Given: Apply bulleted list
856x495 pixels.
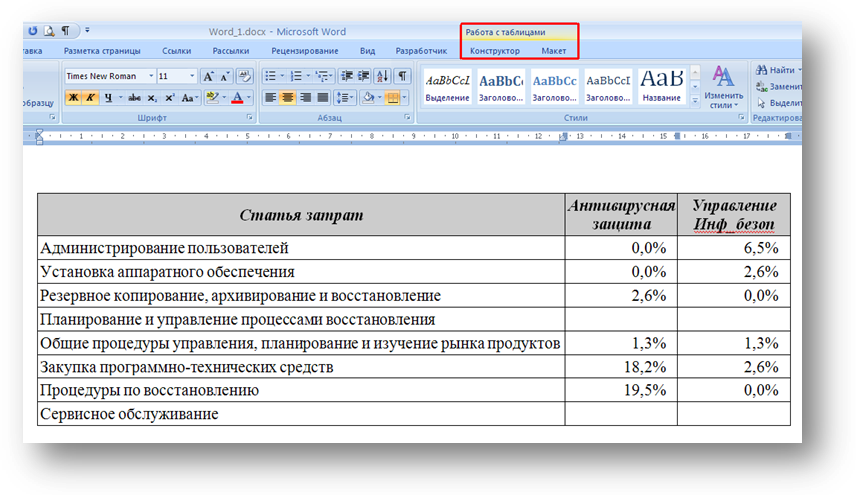Looking at the screenshot, I should tap(271, 76).
